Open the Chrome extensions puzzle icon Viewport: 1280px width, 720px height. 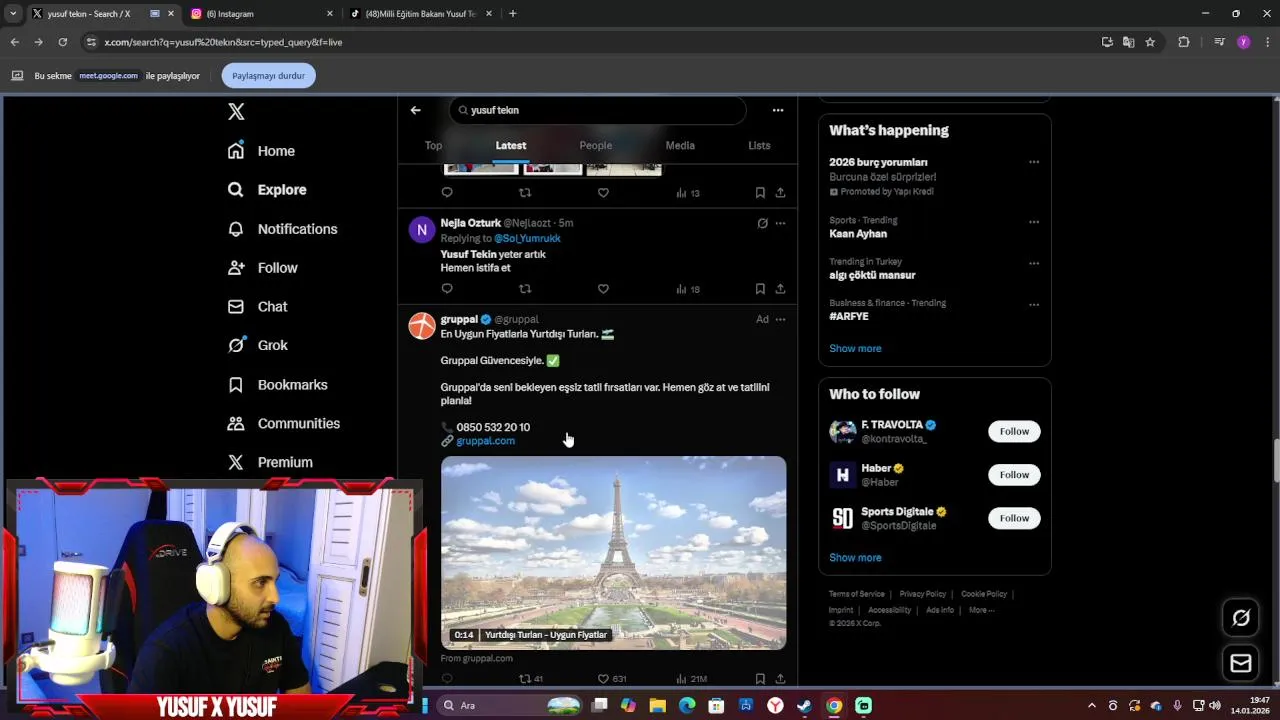pos(1184,42)
